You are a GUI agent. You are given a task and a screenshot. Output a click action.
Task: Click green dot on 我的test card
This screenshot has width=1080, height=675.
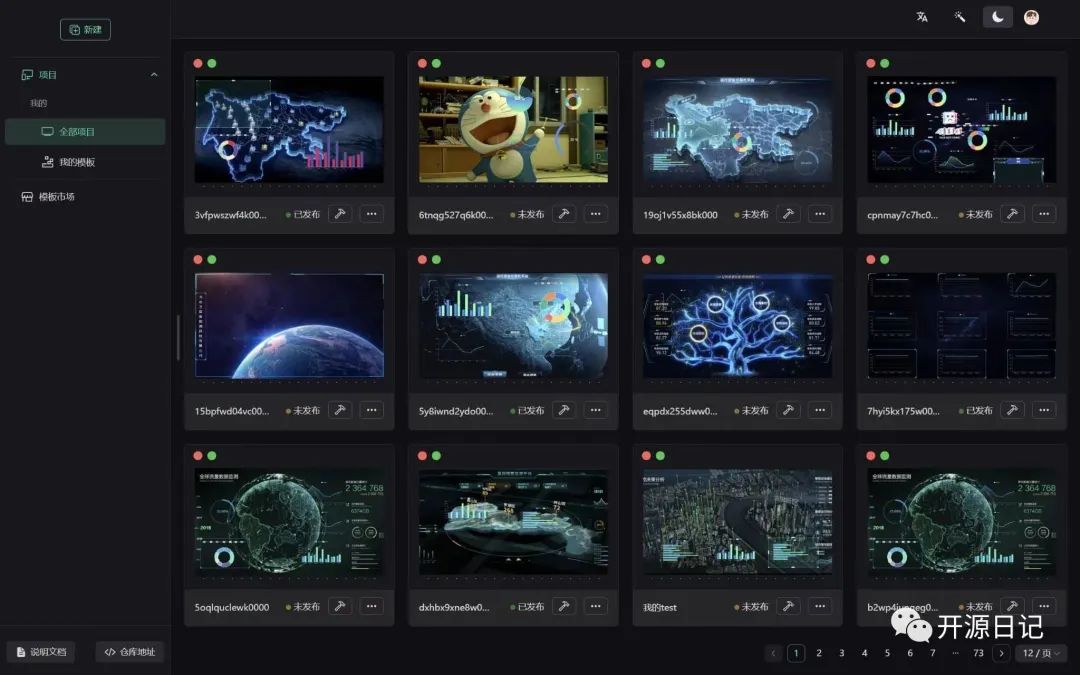(660, 456)
